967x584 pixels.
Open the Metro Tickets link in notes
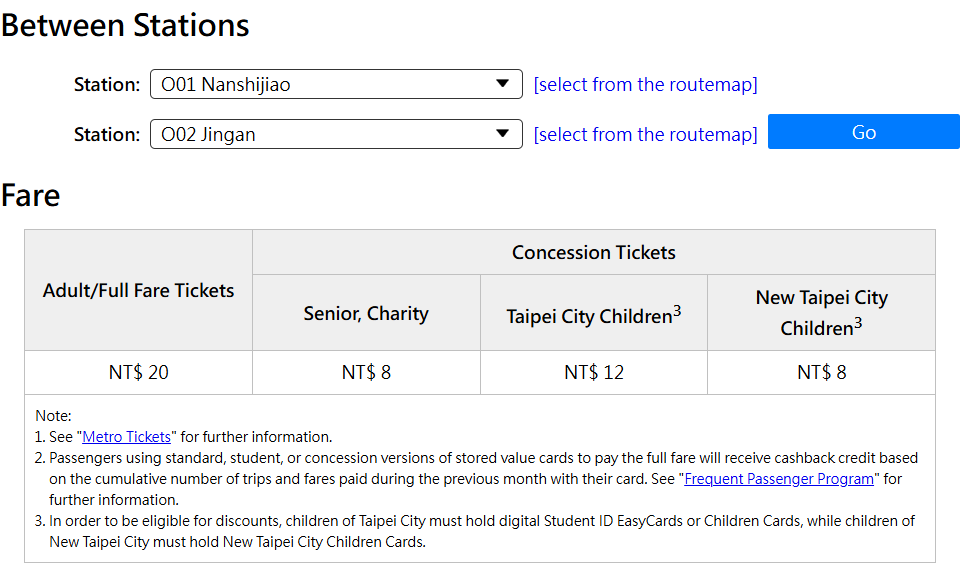coord(127,437)
